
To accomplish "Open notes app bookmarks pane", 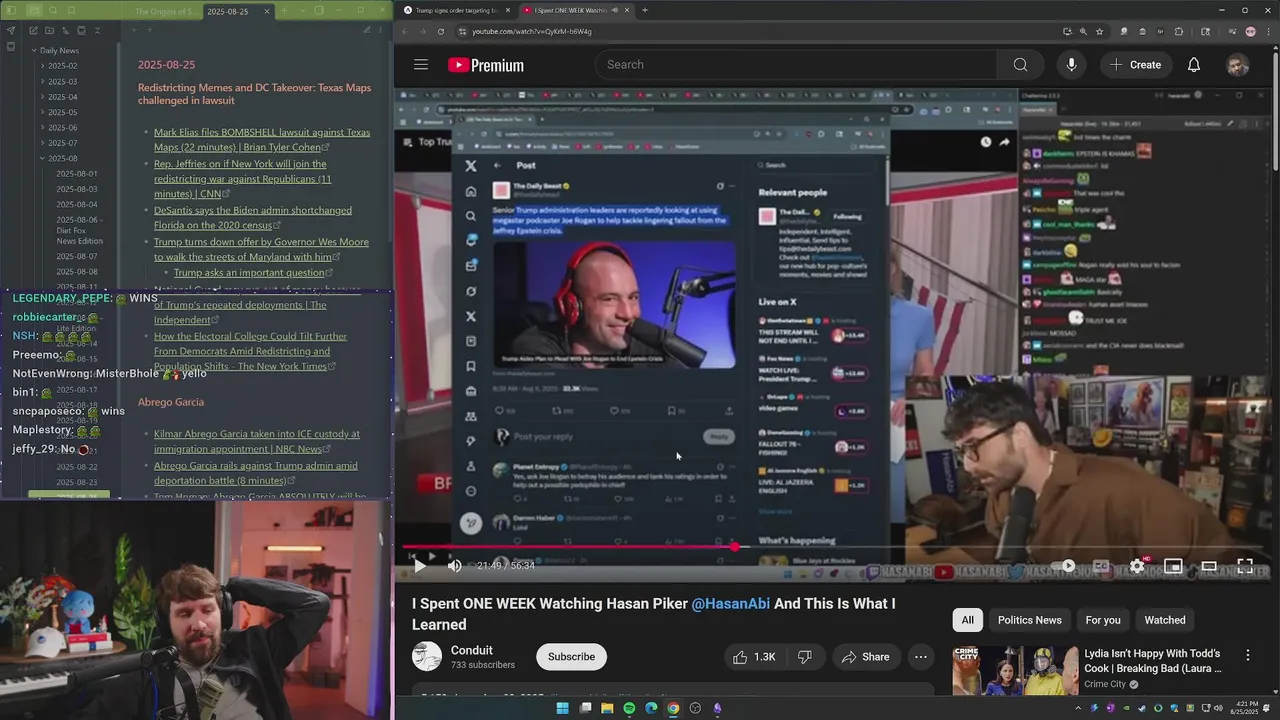I will pyautogui.click(x=71, y=11).
